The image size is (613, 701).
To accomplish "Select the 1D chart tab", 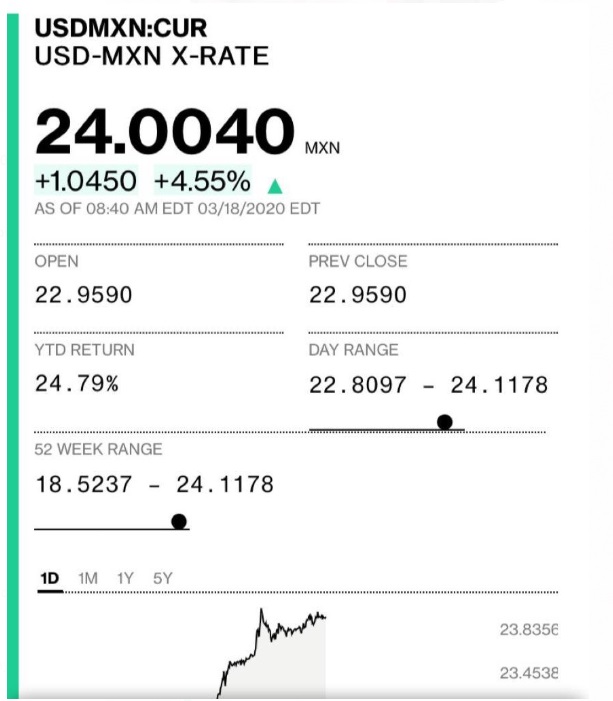I will point(50,579).
